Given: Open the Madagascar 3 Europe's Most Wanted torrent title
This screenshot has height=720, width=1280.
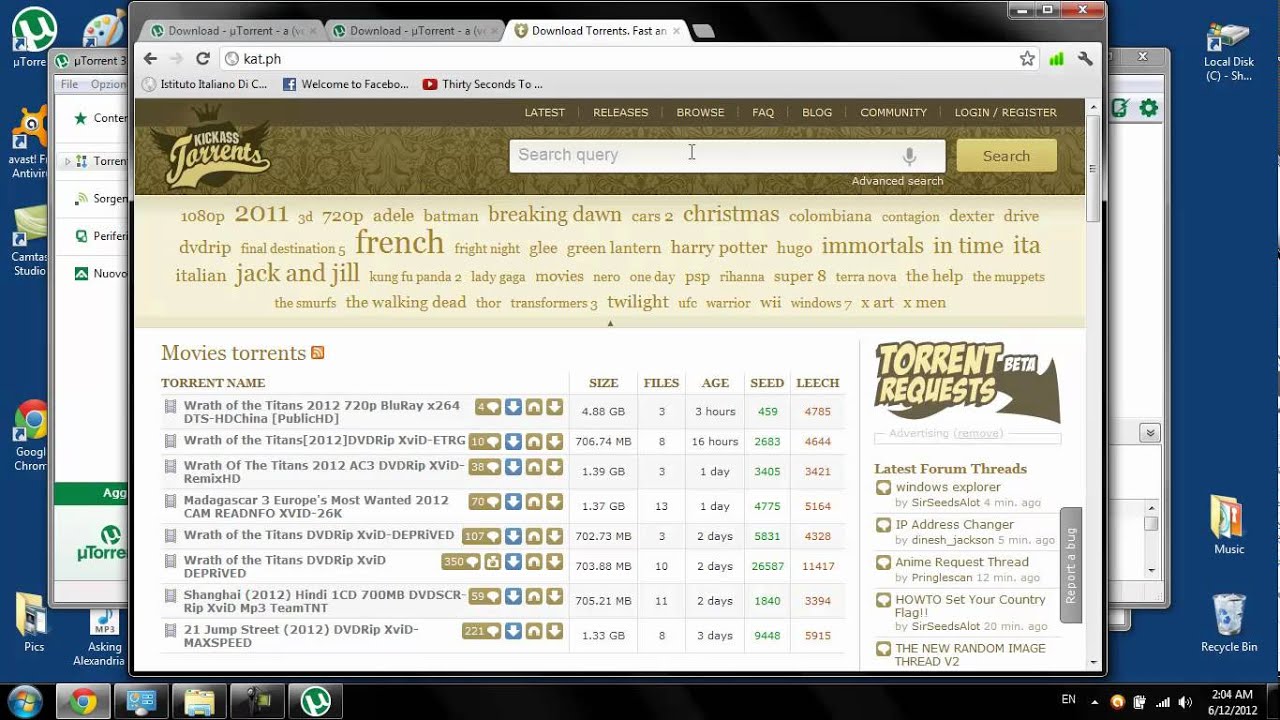Looking at the screenshot, I should pyautogui.click(x=316, y=506).
